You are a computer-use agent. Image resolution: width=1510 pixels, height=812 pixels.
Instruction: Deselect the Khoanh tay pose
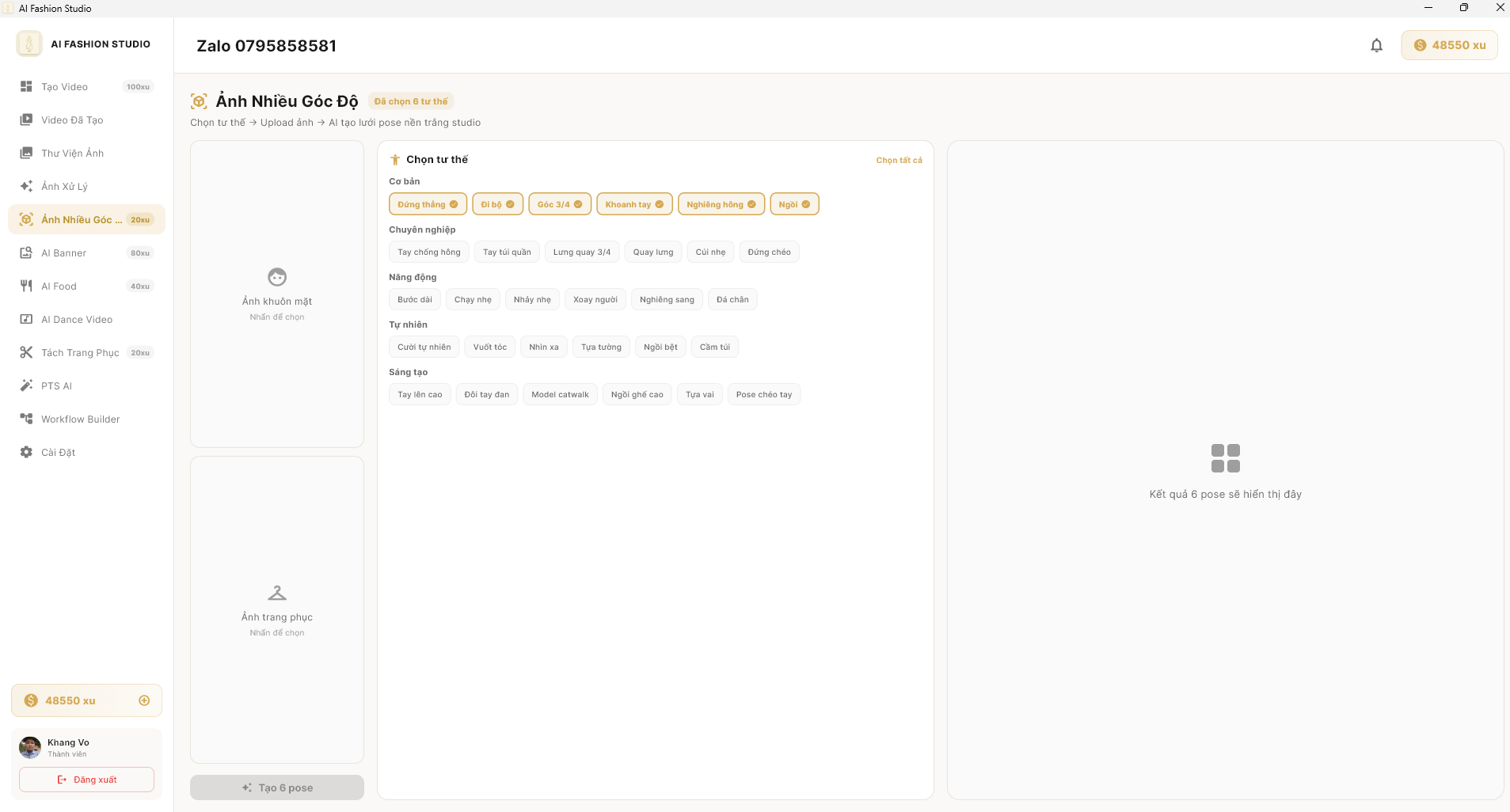(633, 204)
